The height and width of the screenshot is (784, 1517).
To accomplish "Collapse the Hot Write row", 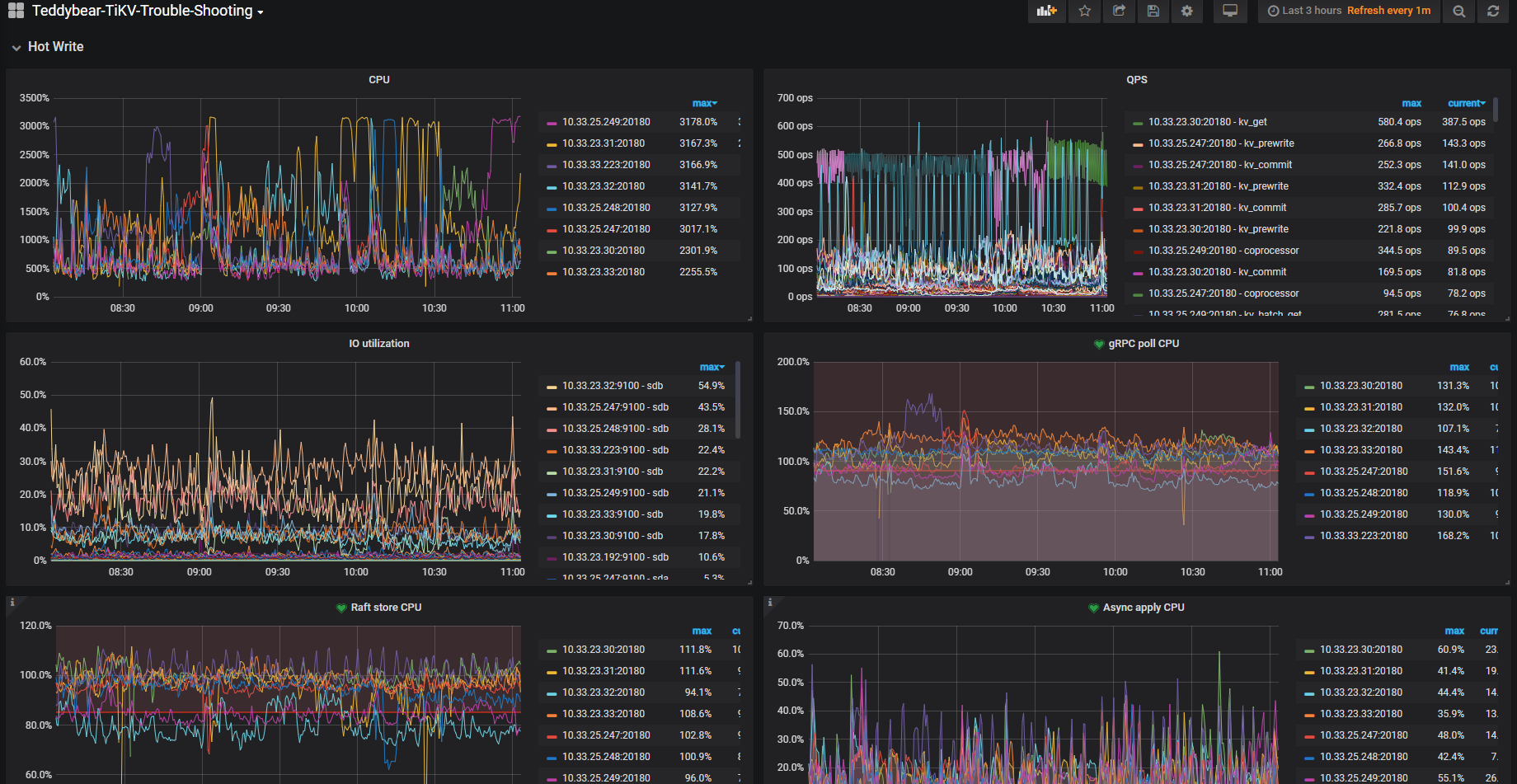I will point(55,47).
